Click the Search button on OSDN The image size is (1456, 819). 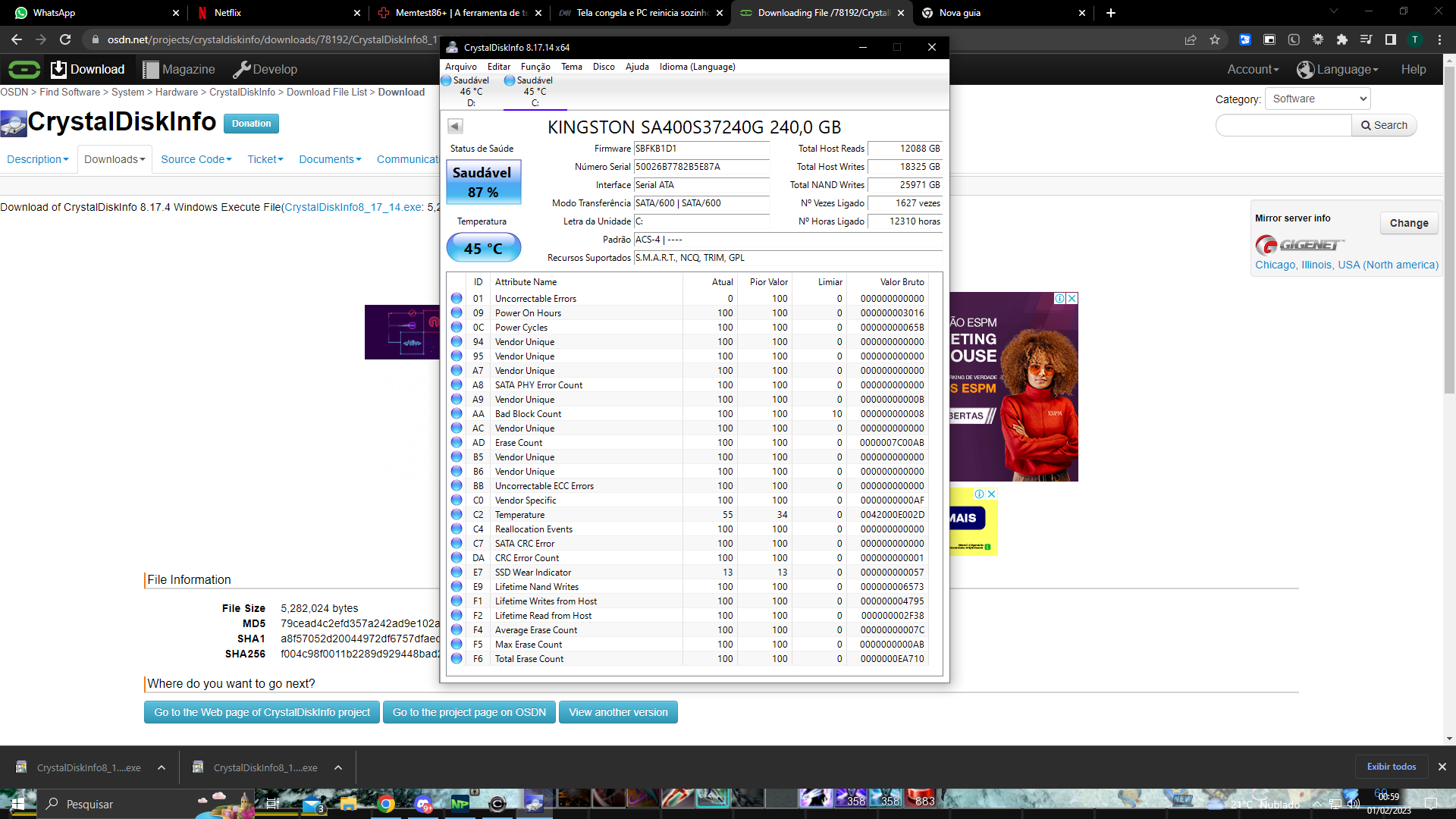[1384, 125]
